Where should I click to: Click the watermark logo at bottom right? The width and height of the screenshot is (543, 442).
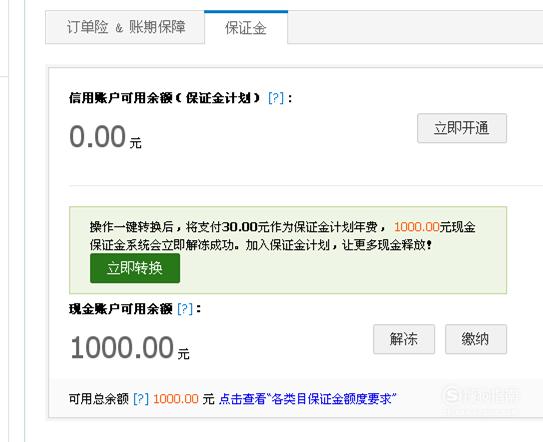[481, 396]
